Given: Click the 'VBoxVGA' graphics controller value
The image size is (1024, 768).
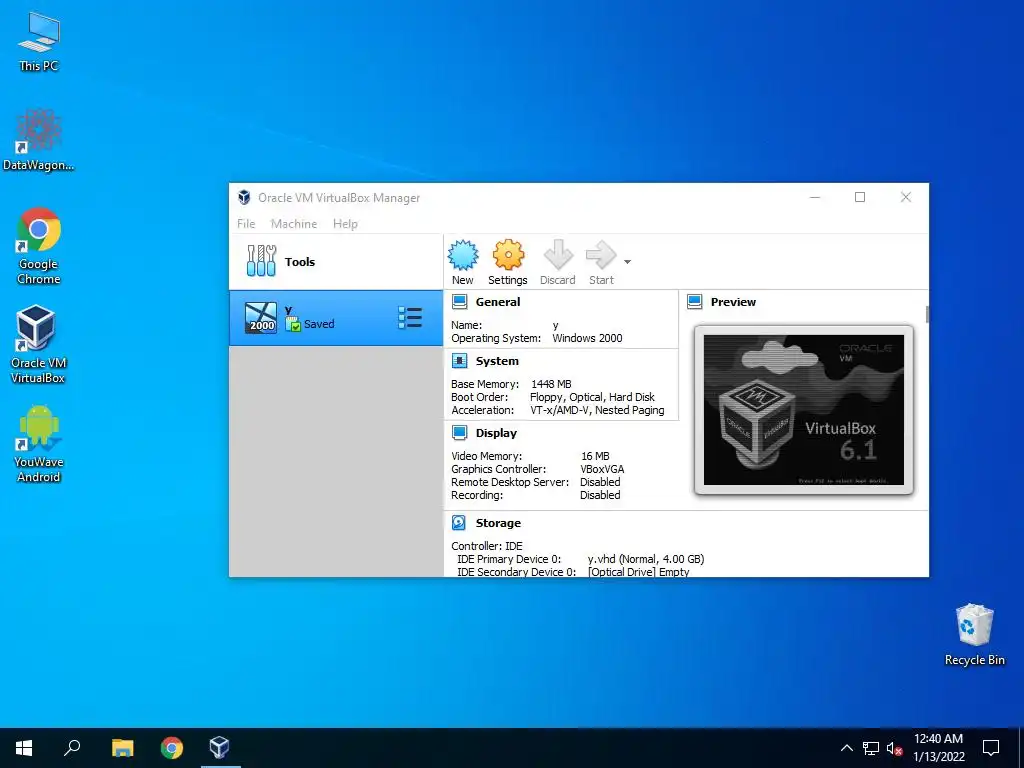Looking at the screenshot, I should click(602, 469).
